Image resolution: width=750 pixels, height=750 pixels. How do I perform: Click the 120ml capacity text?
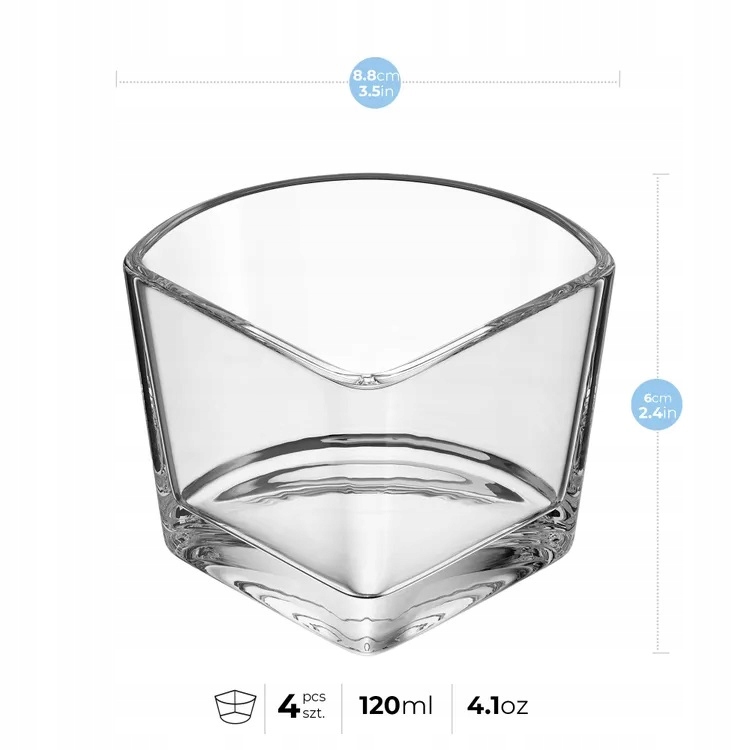(396, 706)
